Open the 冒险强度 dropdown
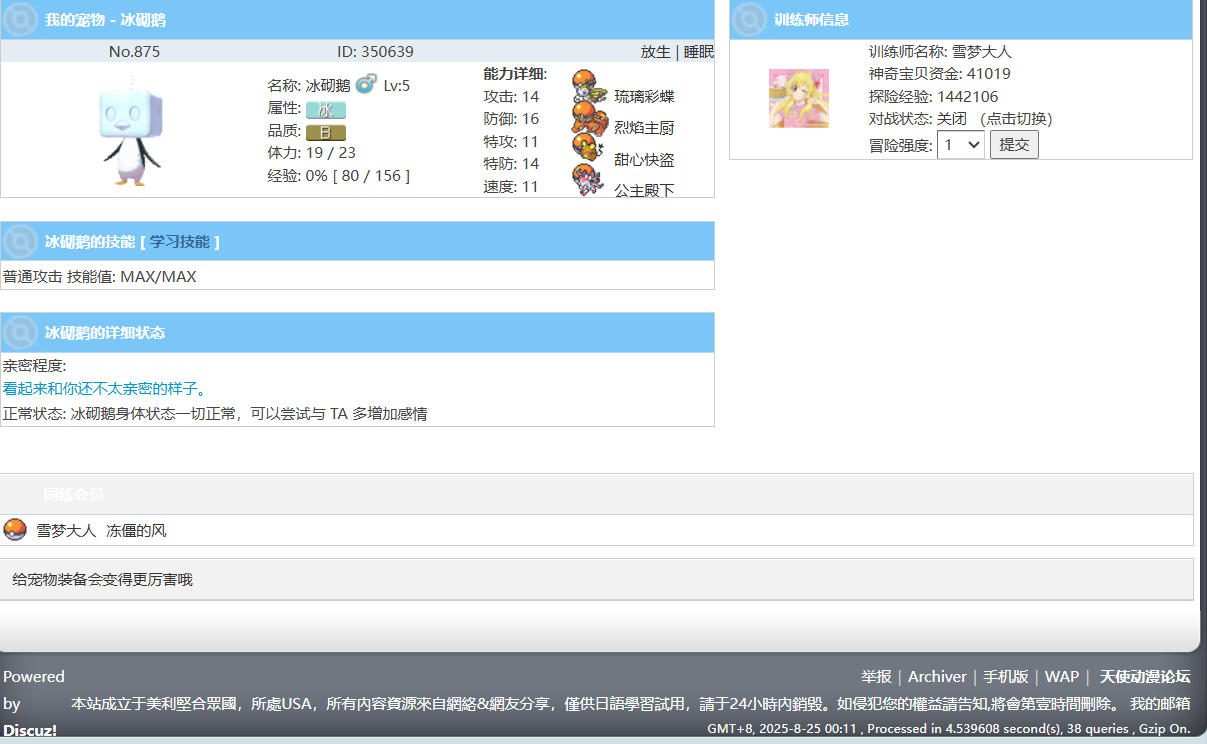1207x744 pixels. [x=961, y=145]
